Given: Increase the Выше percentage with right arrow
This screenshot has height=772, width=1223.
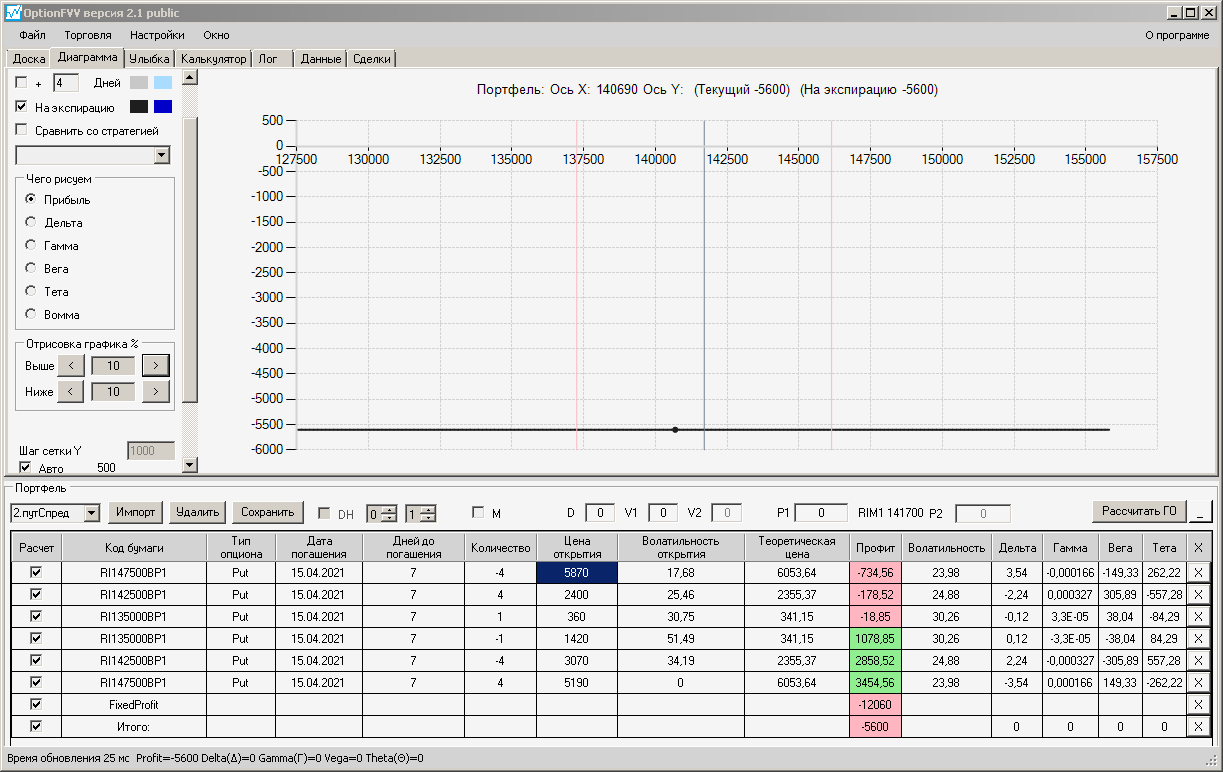Looking at the screenshot, I should [x=155, y=366].
